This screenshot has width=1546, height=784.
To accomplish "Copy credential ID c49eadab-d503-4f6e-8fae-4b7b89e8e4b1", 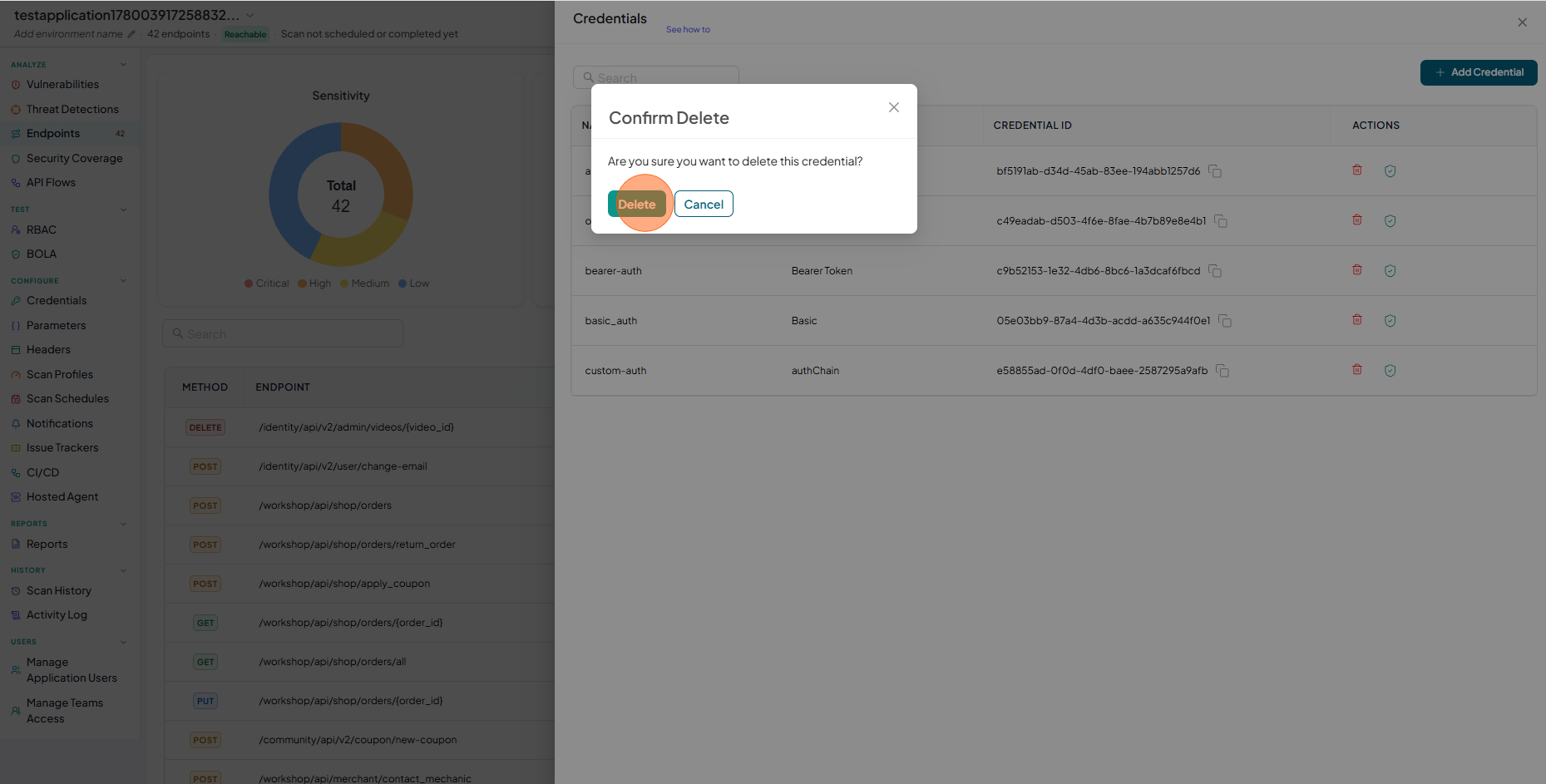I will coord(1221,221).
